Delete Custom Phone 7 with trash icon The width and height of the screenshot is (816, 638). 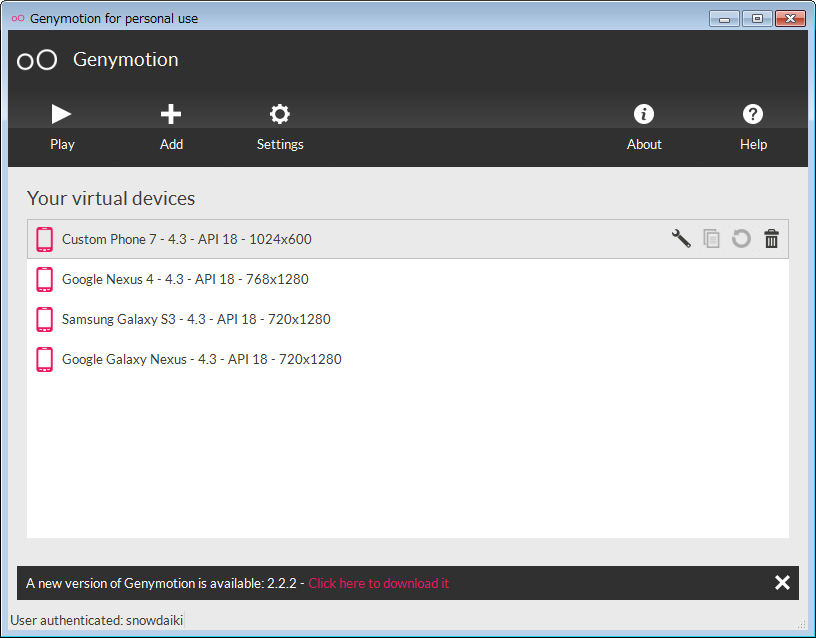point(771,239)
